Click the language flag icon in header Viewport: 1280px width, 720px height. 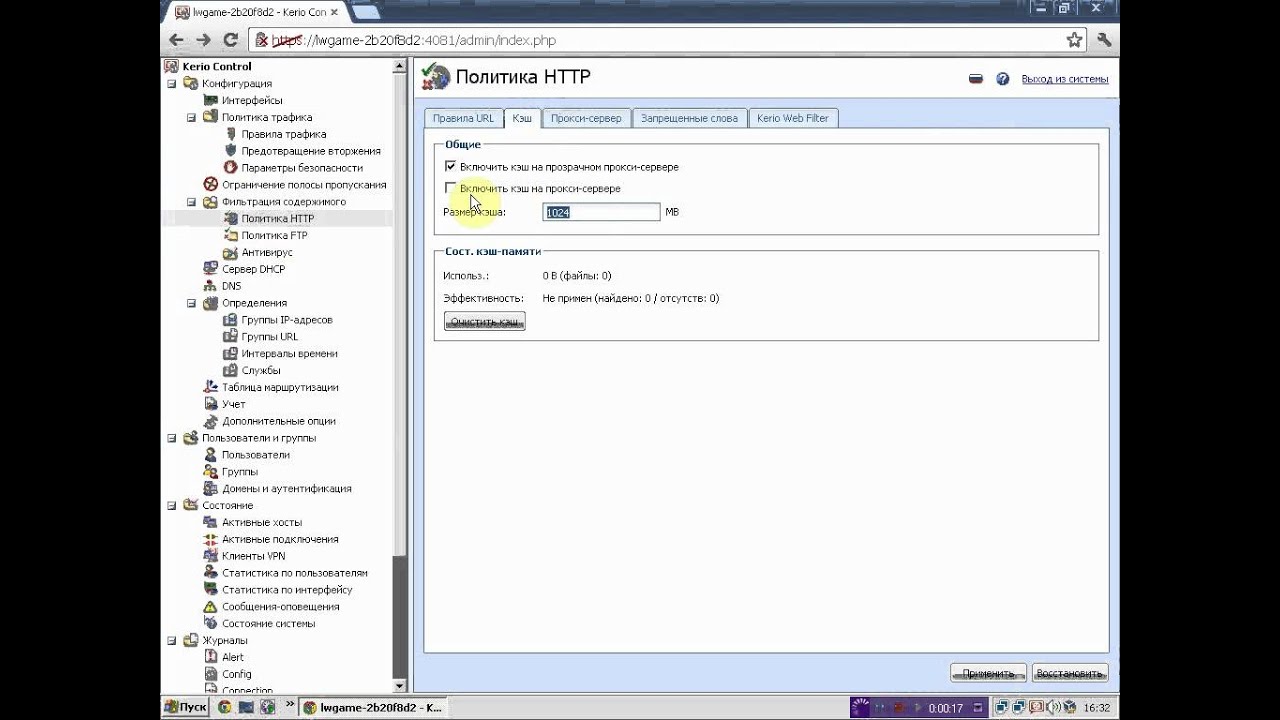pos(976,79)
